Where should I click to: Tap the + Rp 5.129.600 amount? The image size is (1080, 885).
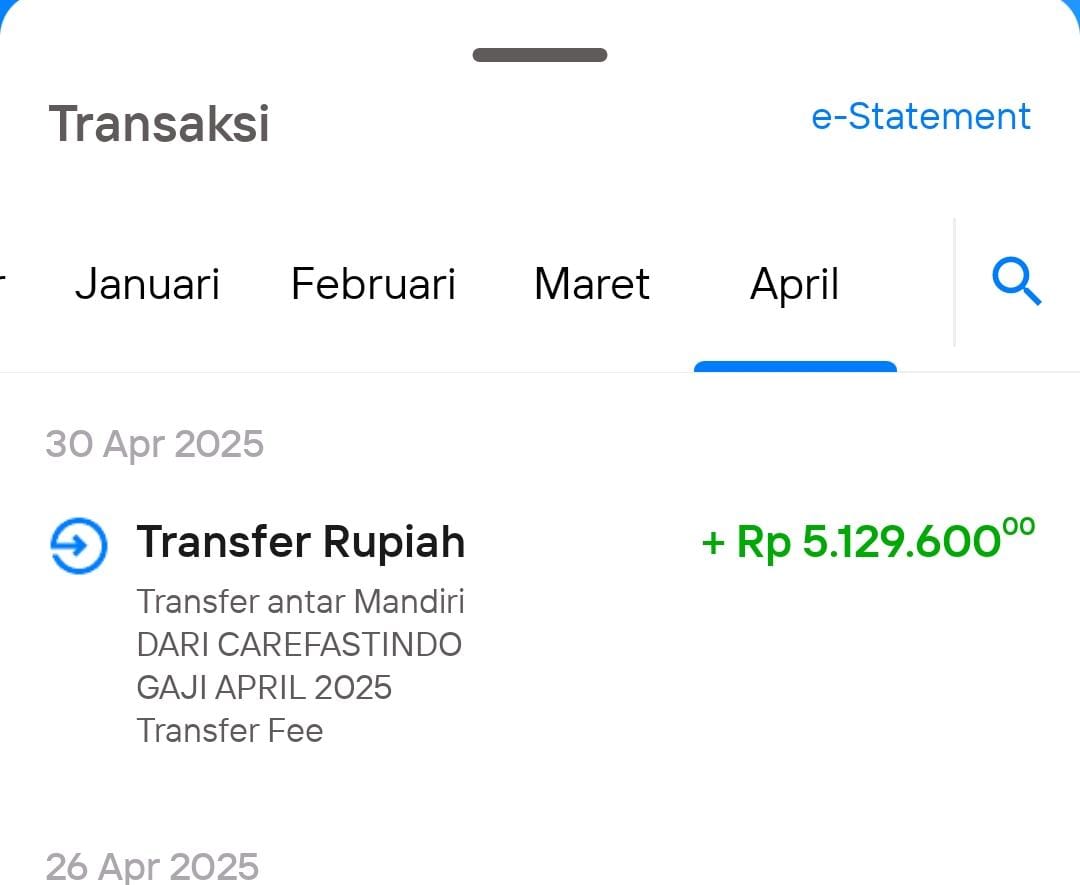(x=868, y=541)
